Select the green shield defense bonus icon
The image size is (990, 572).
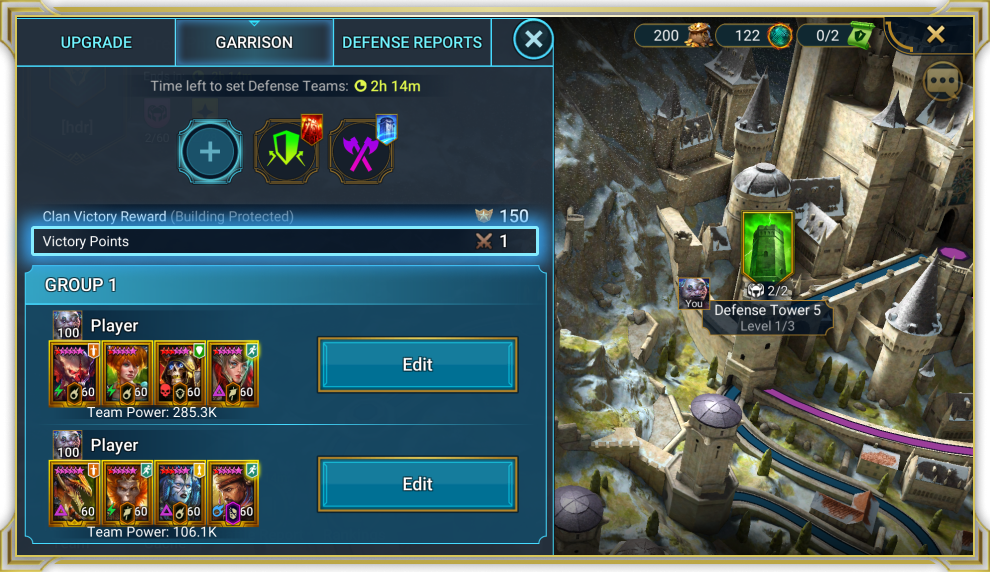point(287,150)
